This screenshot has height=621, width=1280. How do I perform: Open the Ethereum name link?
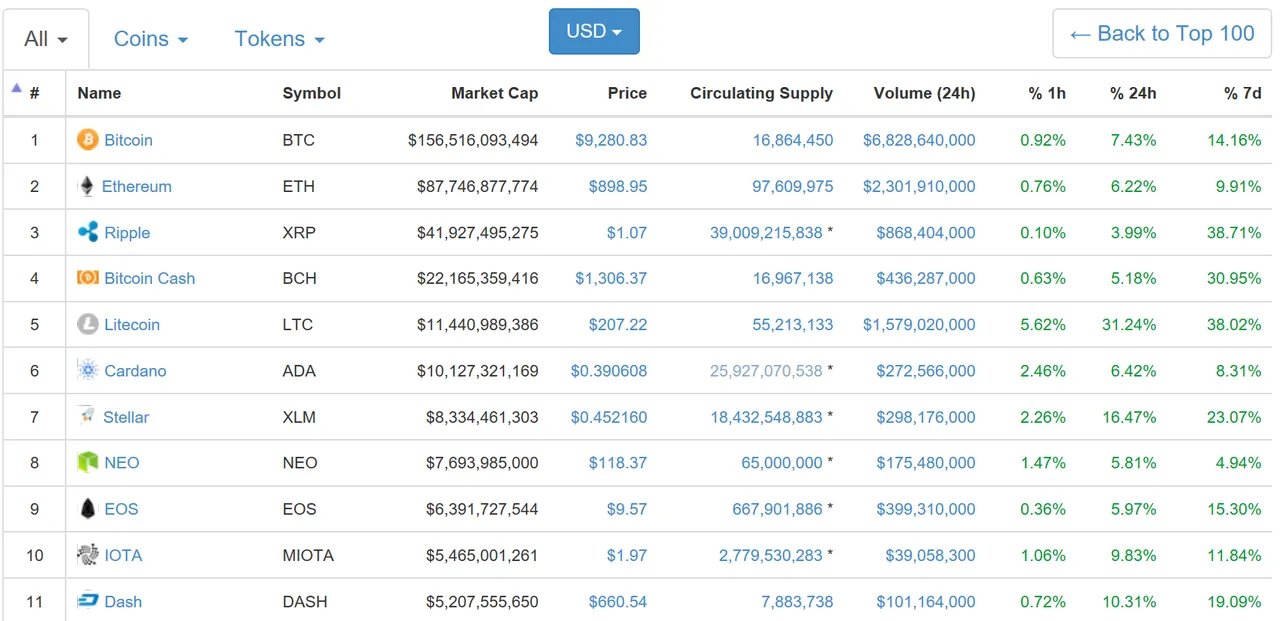point(137,186)
